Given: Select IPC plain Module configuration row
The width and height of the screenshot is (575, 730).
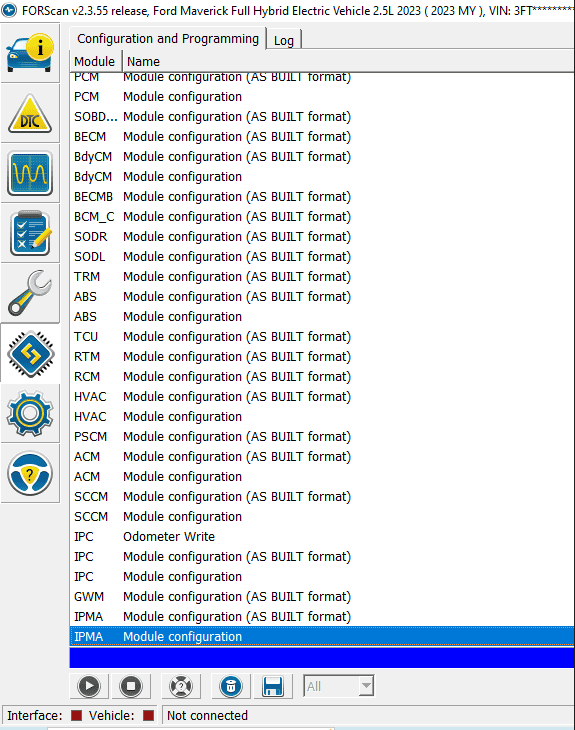Looking at the screenshot, I should click(322, 577).
